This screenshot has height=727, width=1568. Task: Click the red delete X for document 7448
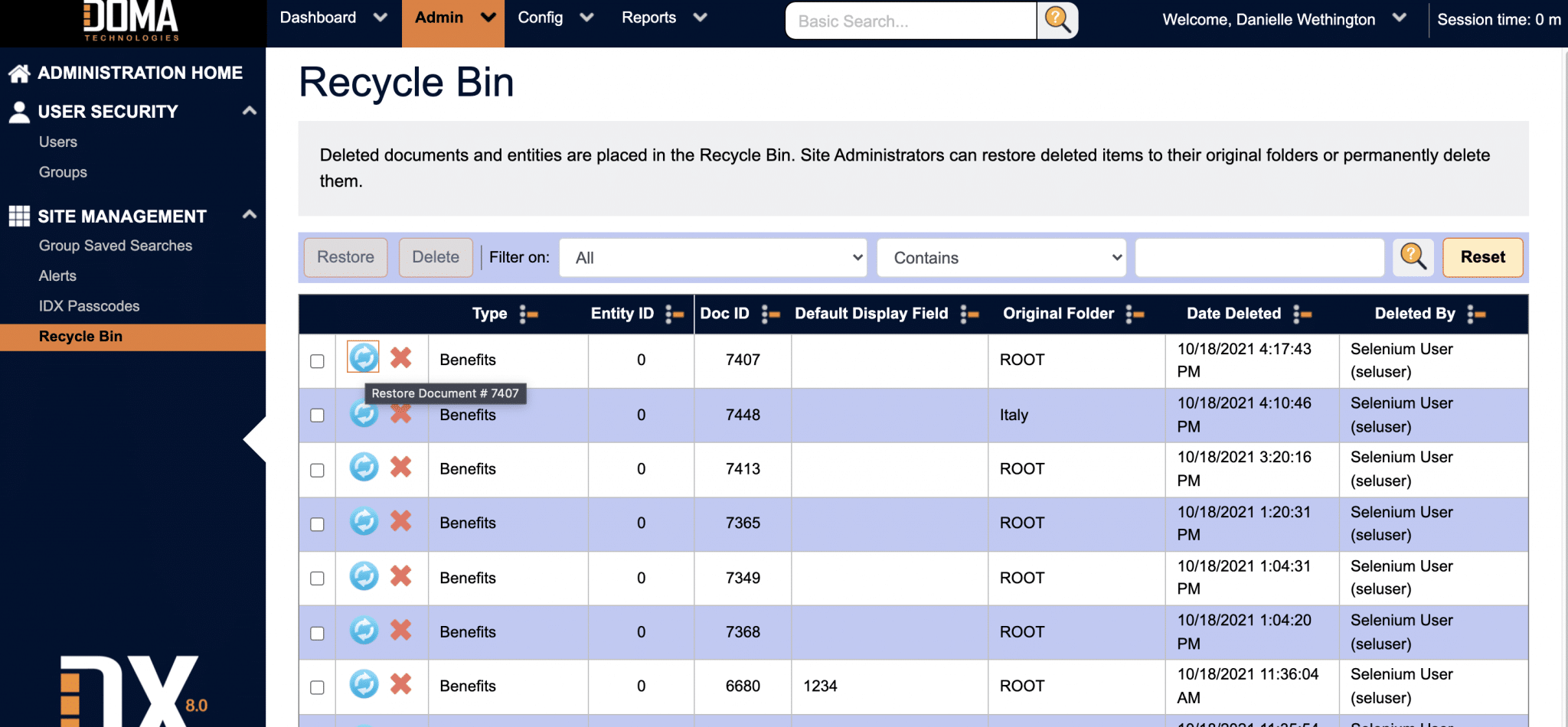pyautogui.click(x=400, y=414)
